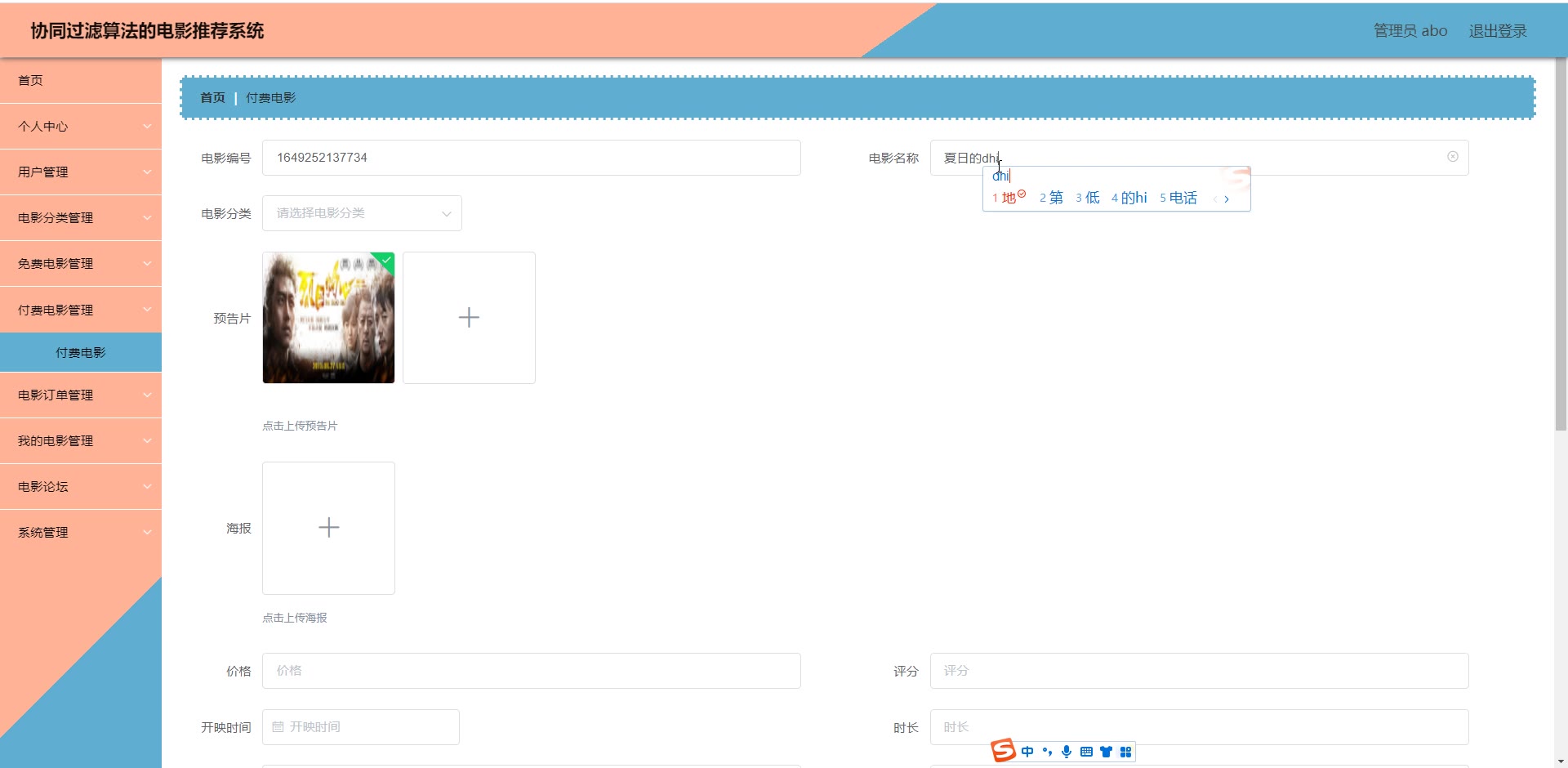Choose IME candidate 2 第
Viewport: 1568px width, 768px height.
pos(1051,198)
